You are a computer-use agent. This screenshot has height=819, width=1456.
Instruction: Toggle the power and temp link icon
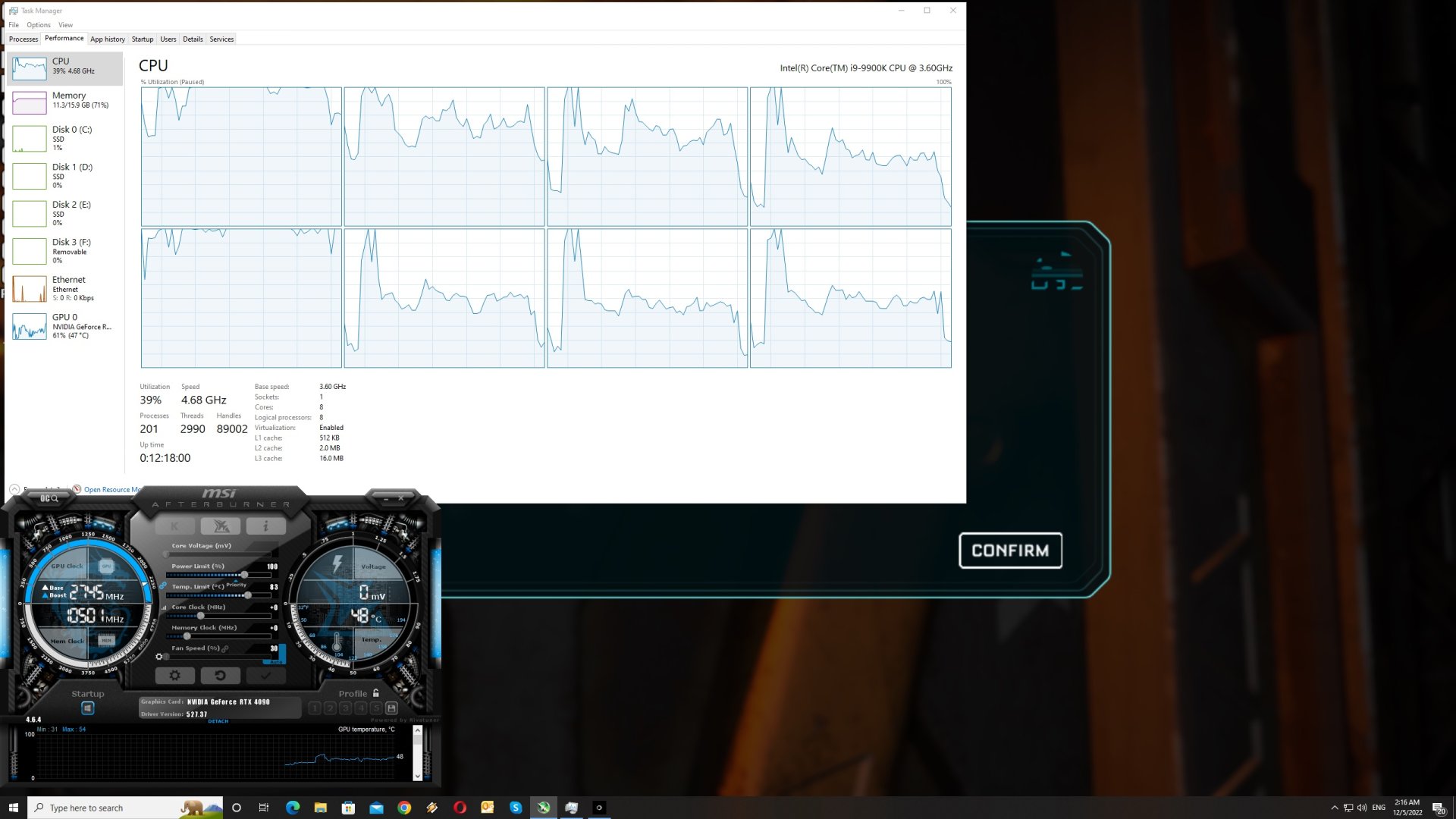click(x=162, y=586)
